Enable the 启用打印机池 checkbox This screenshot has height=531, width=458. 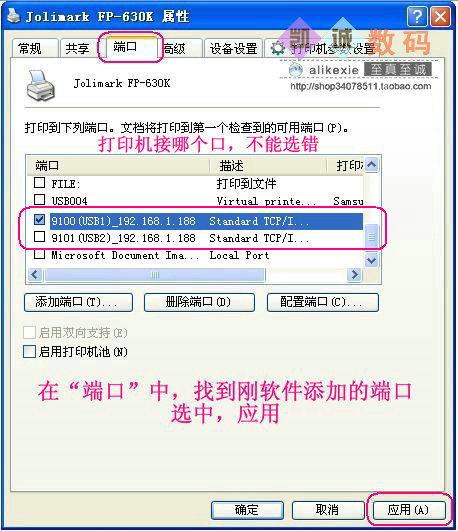click(x=29, y=351)
